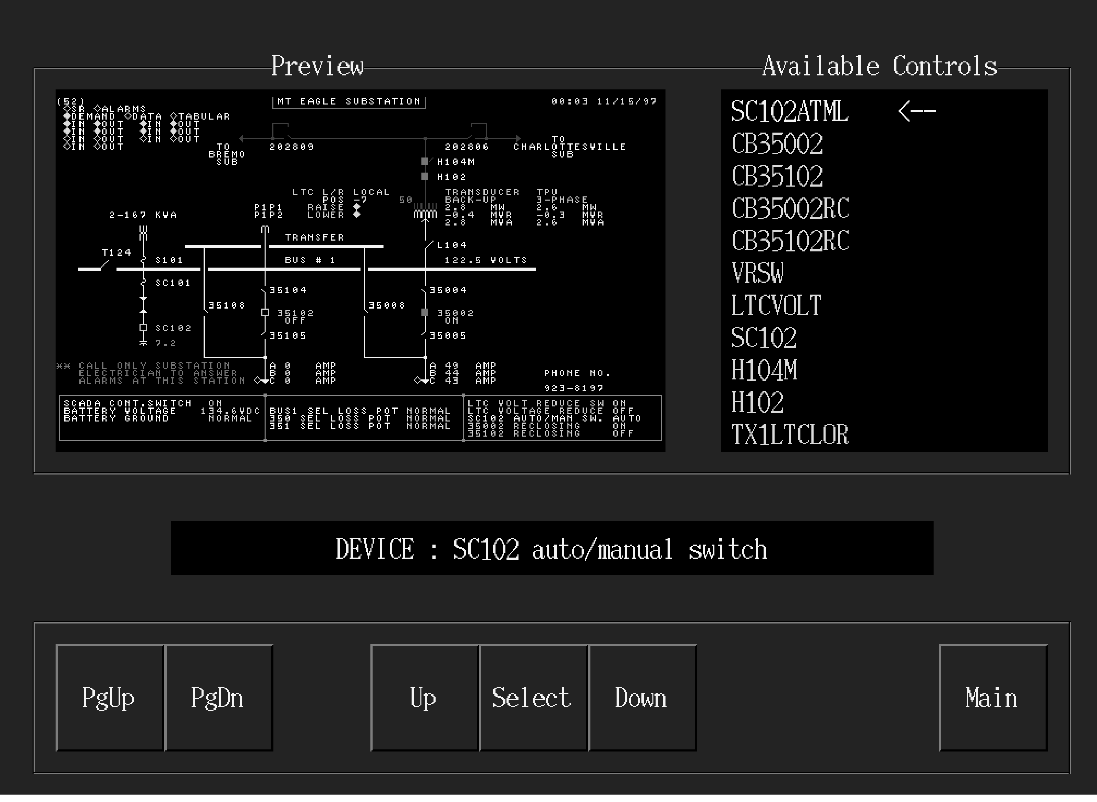Choose CB35102RC from Available Controls
Screen dimensions: 1097x802
click(791, 242)
